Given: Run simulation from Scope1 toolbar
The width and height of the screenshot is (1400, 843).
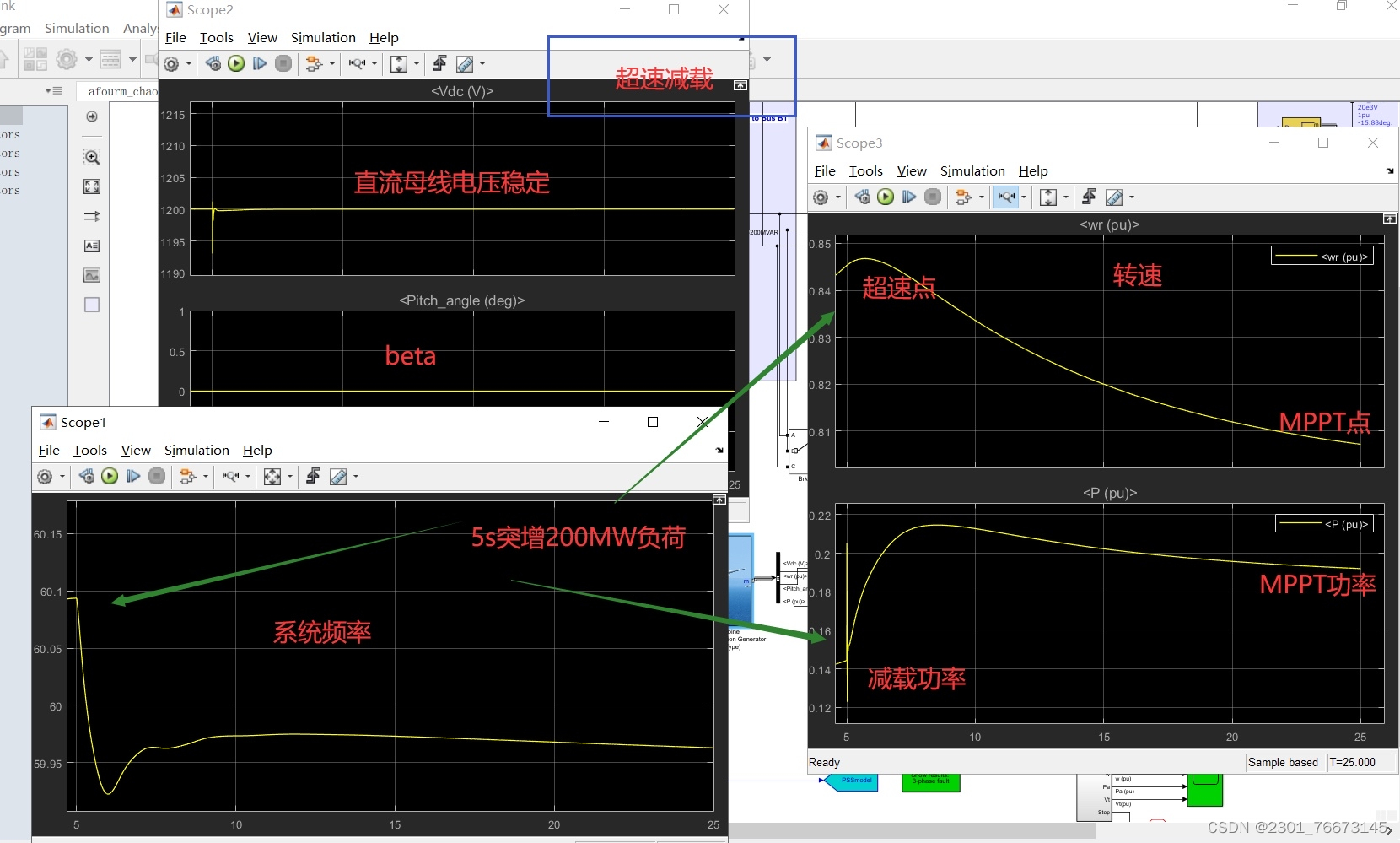Looking at the screenshot, I should tap(110, 477).
